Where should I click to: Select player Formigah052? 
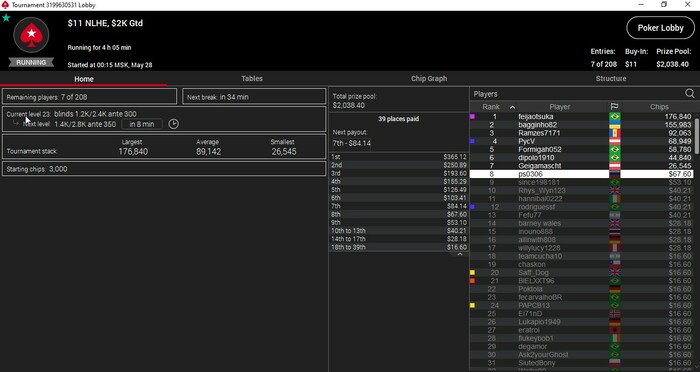pyautogui.click(x=582, y=150)
